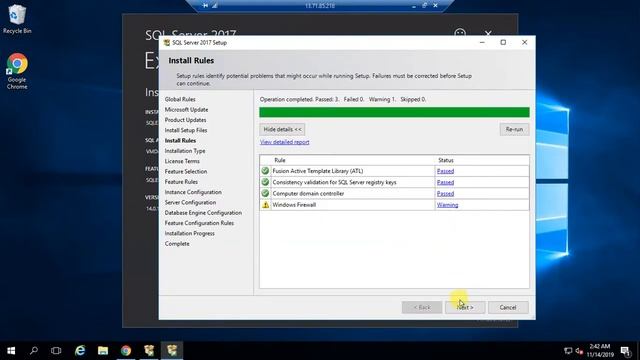Open the Action Center notifications icon

626,351
